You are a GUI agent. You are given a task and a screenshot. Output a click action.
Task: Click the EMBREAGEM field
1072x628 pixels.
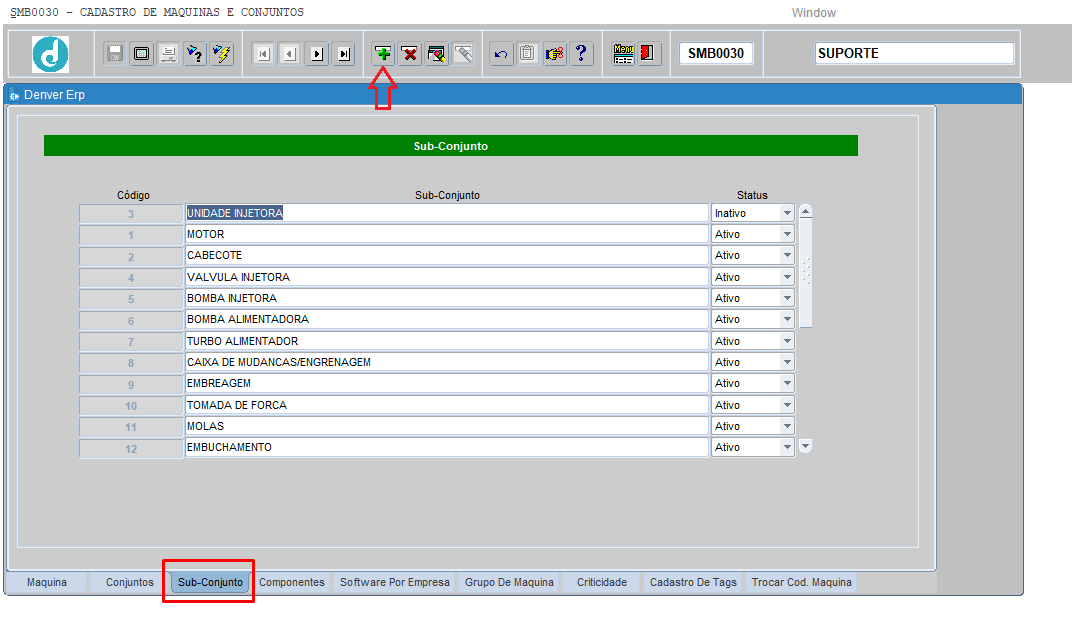click(x=446, y=383)
